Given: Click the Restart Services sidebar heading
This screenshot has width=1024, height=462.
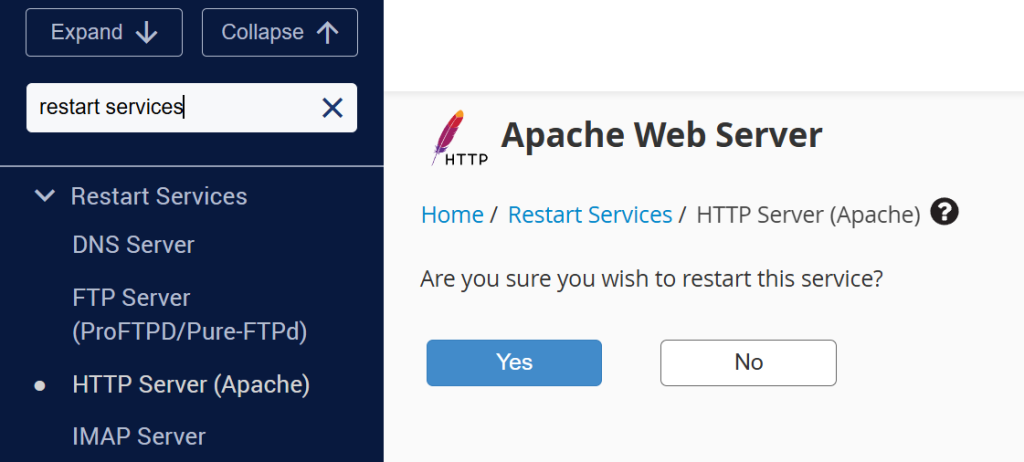Looking at the screenshot, I should pos(159,196).
